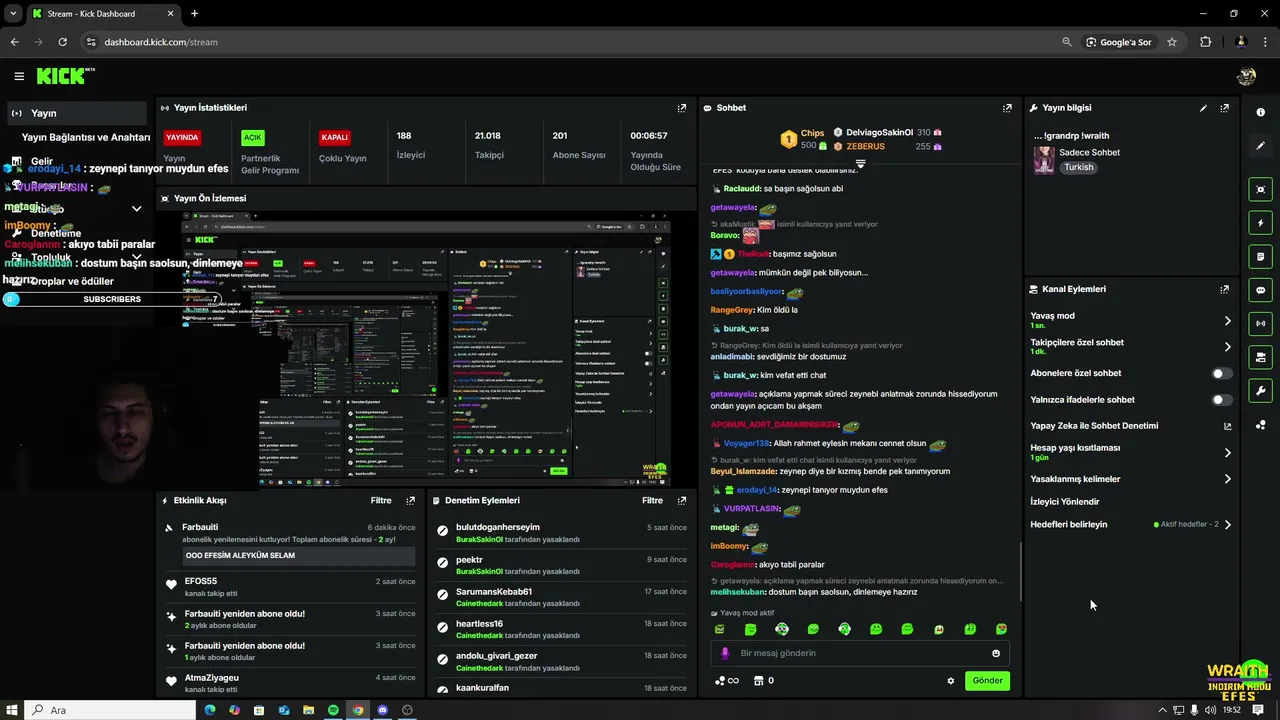The height and width of the screenshot is (720, 1280).
Task: Toggle the chat bubble panel button in sidebar
Action: click(1260, 290)
